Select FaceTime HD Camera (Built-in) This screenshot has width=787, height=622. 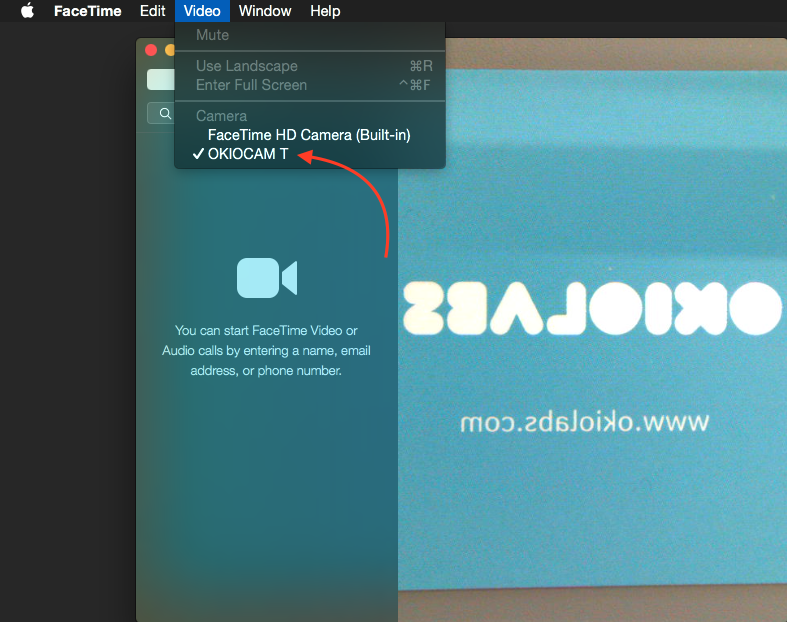(309, 135)
